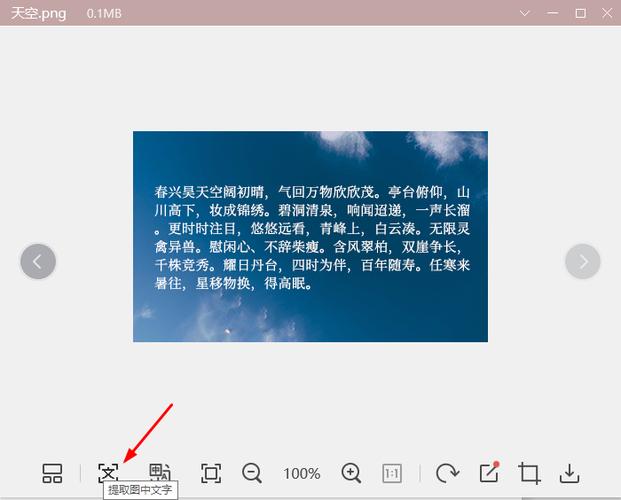Screen dimensions: 621x500
Task: Click the 天空.png file name in title
Action: (38, 13)
